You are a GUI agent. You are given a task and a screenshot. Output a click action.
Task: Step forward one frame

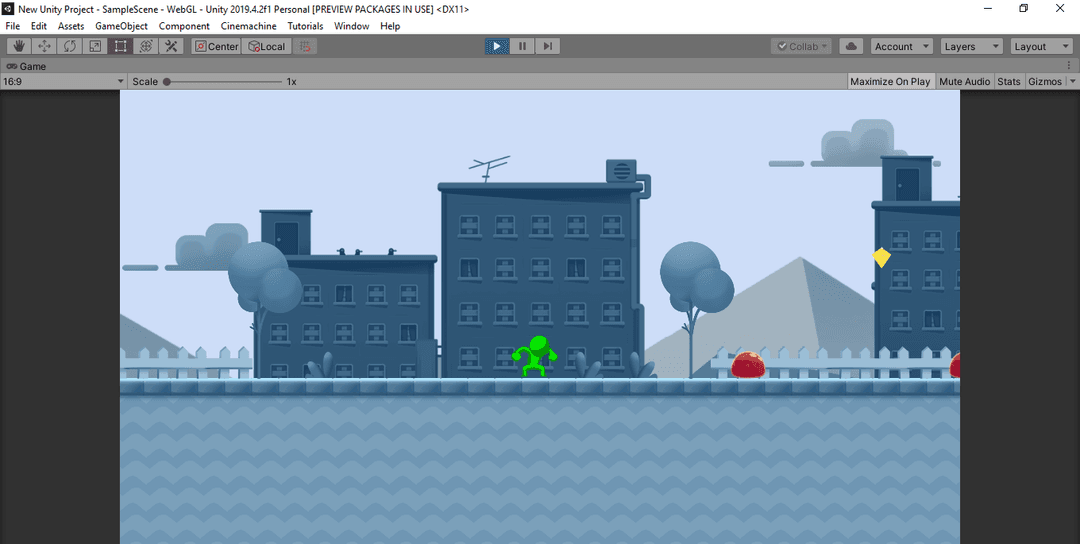point(547,46)
